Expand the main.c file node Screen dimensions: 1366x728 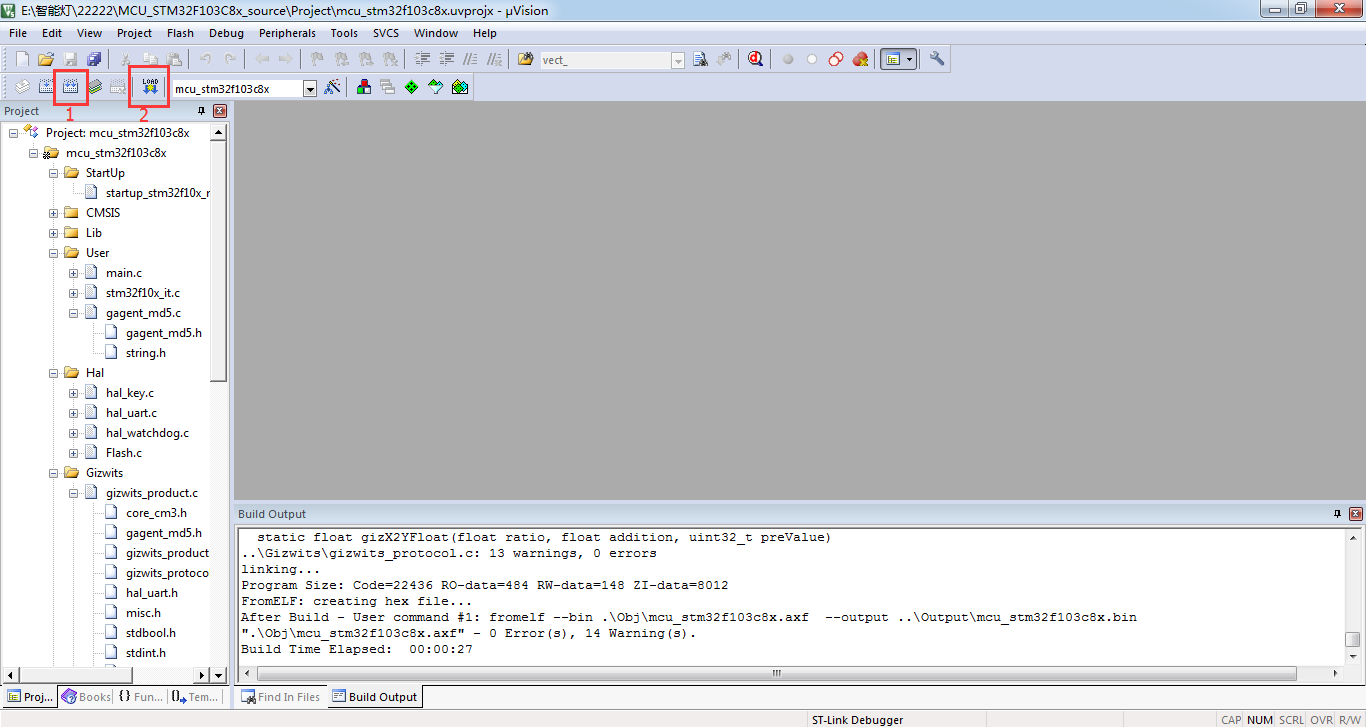tap(74, 273)
